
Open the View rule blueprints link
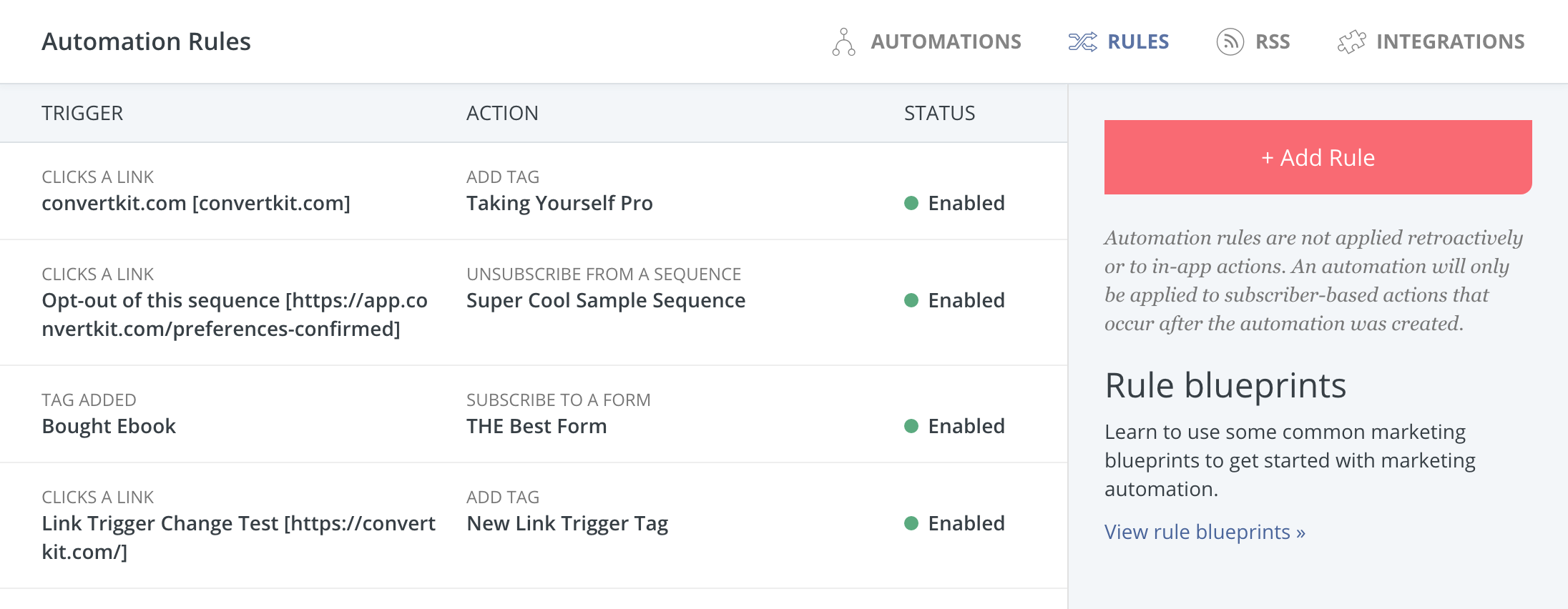[x=1205, y=532]
